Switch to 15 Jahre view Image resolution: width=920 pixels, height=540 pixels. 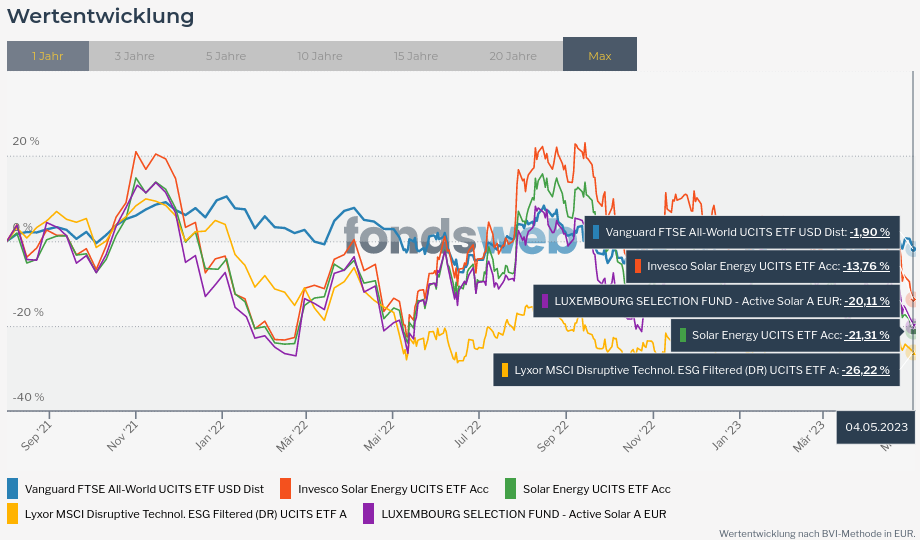point(416,56)
